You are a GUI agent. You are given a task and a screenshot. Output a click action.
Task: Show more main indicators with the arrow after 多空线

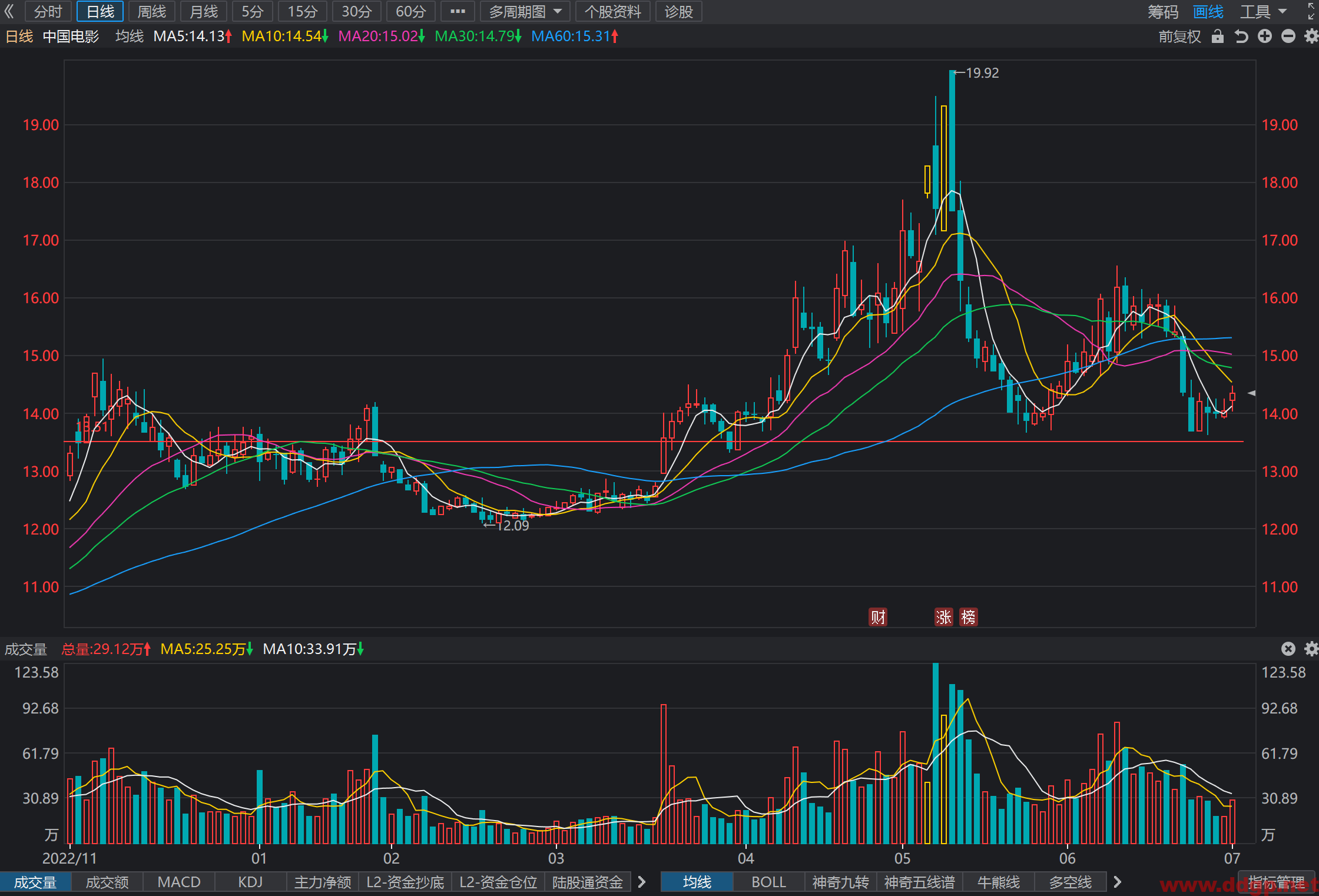1117,882
